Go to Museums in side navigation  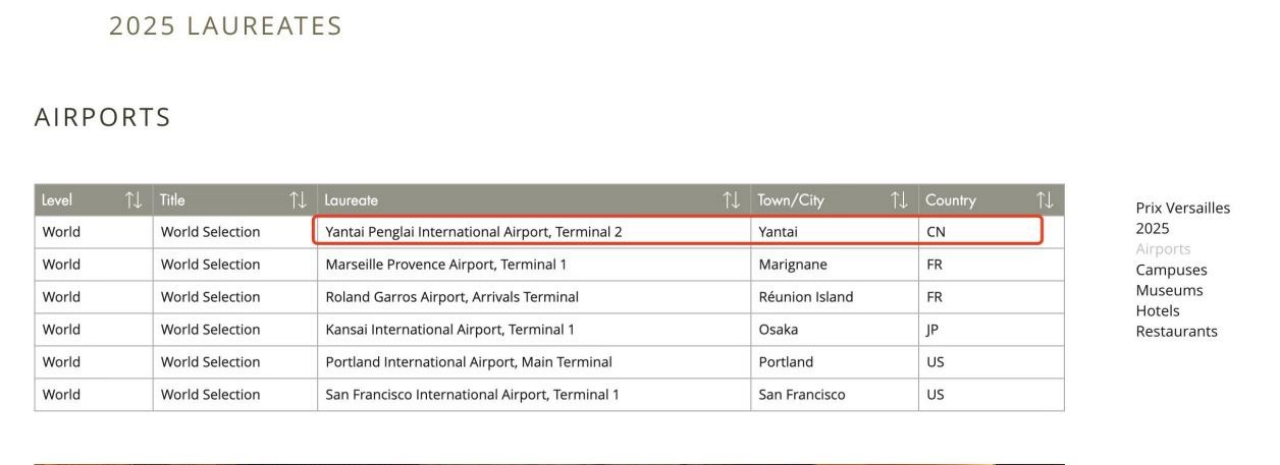[1169, 291]
